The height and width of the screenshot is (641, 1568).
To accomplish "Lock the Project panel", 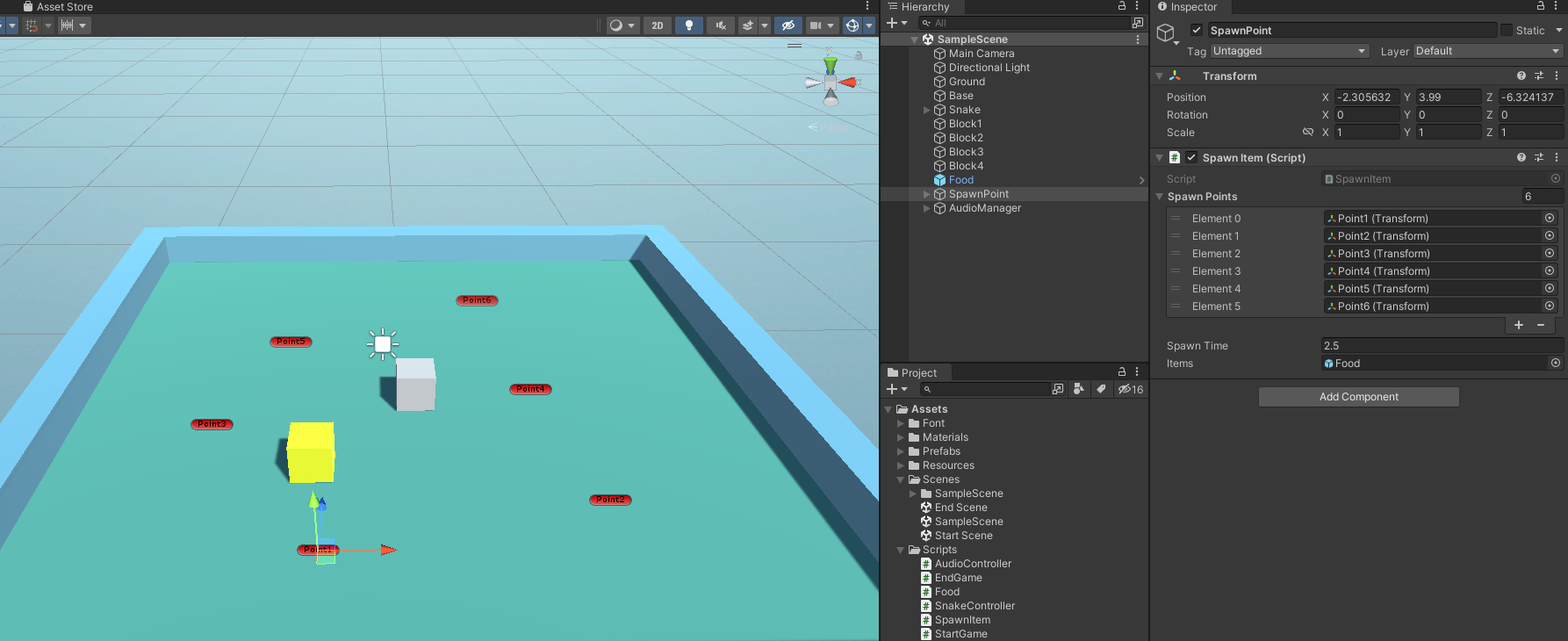I will coord(1121,372).
